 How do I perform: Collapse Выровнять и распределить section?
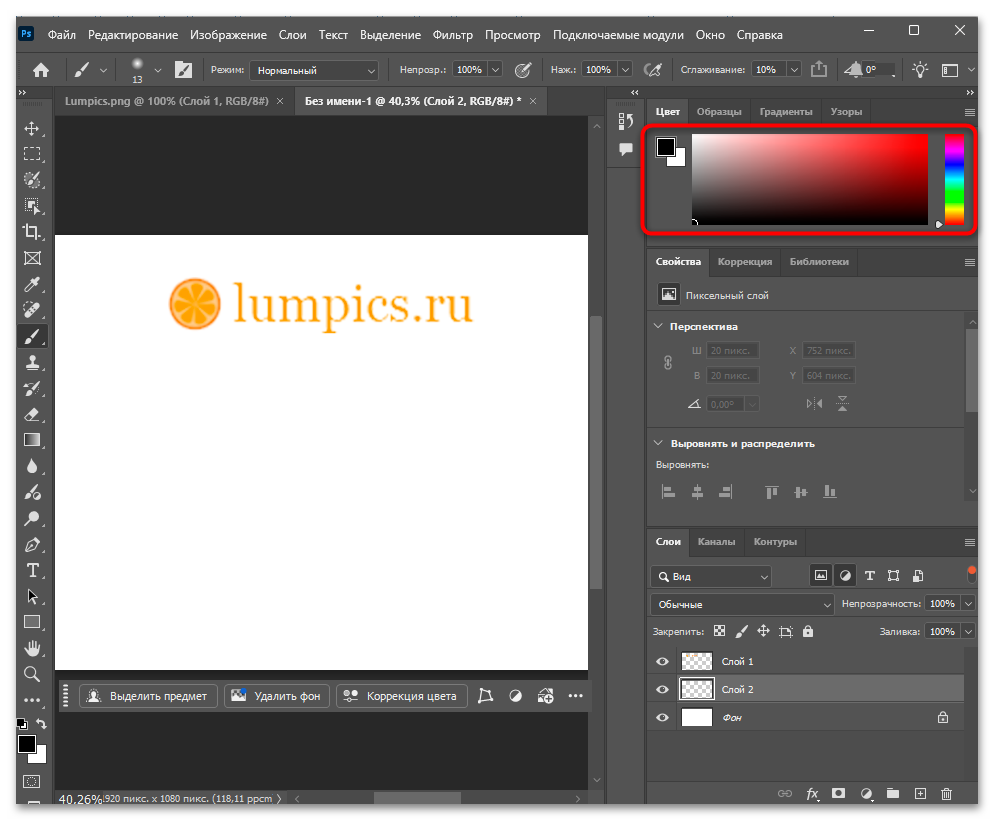point(658,443)
